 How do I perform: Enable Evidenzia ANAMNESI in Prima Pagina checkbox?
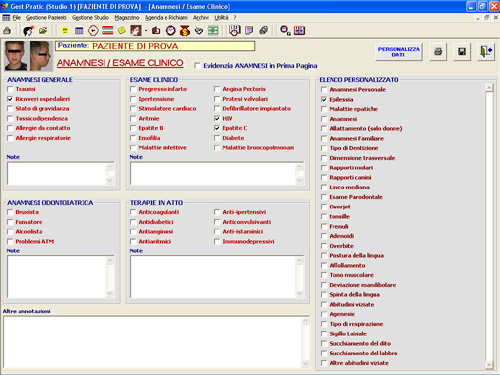coord(198,66)
